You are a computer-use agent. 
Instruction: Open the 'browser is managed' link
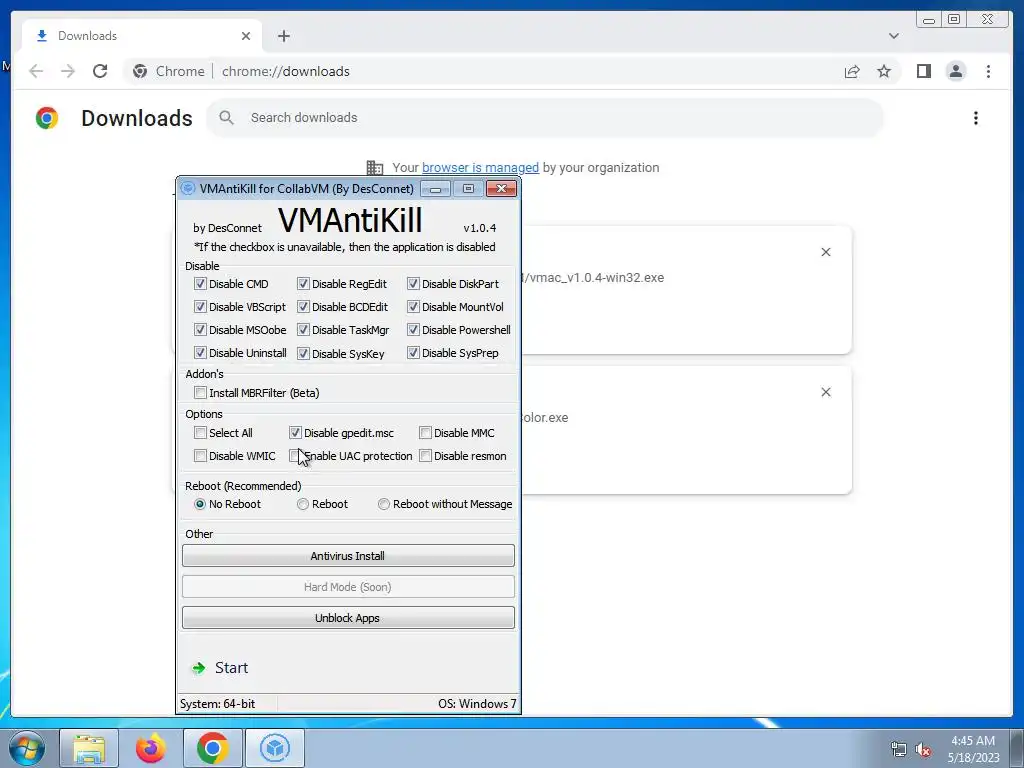480,168
